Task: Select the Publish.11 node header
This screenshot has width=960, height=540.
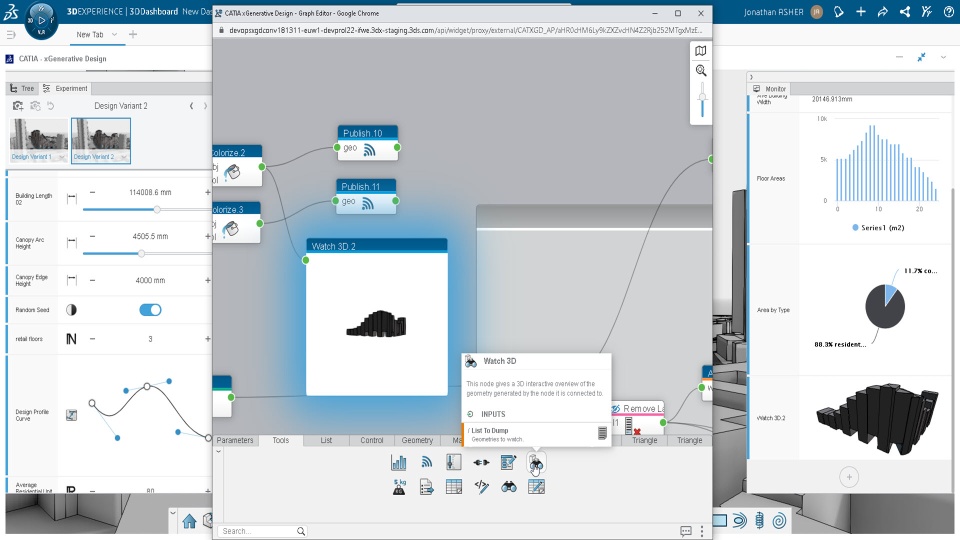Action: (x=366, y=186)
